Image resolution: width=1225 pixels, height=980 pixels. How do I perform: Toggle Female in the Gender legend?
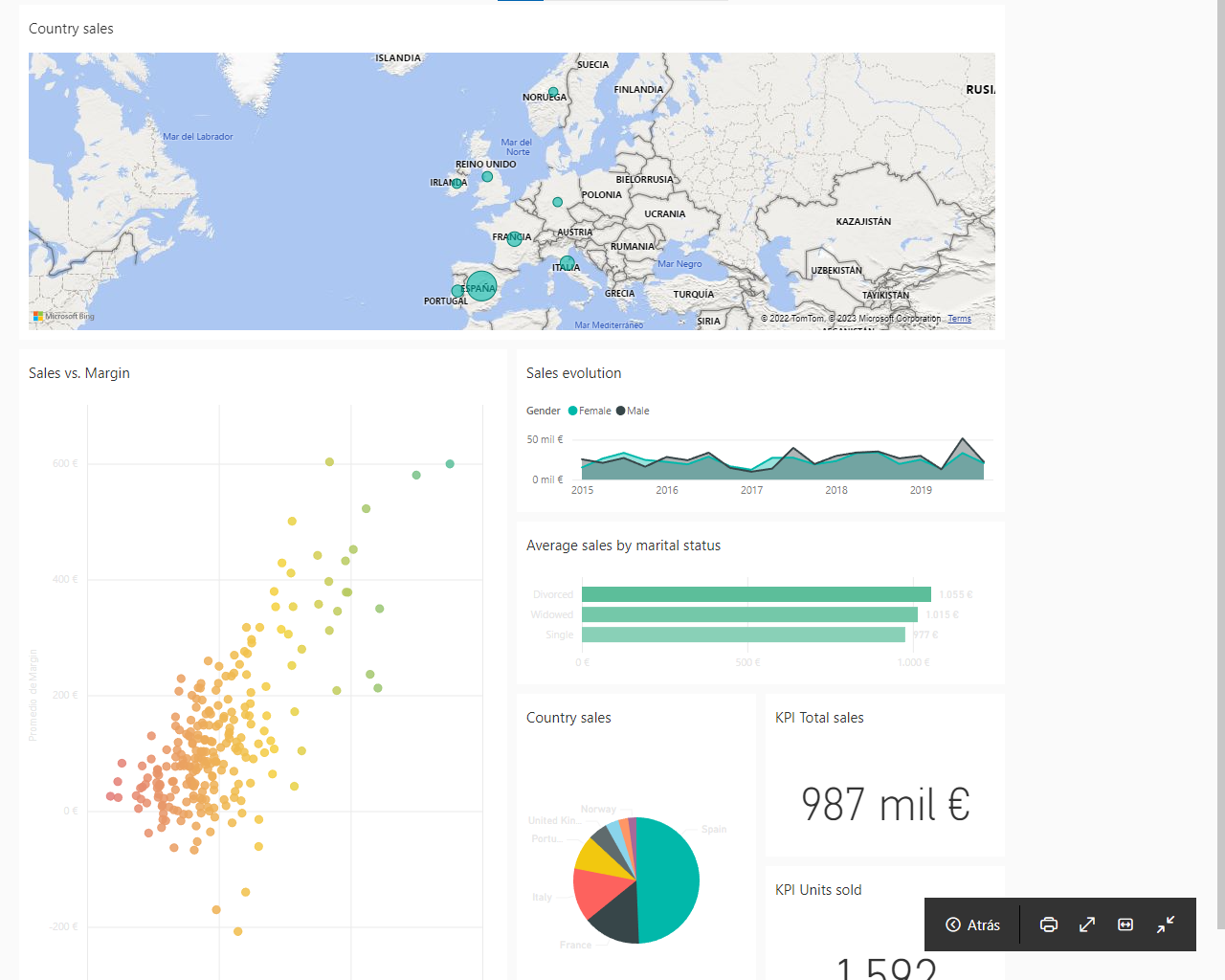589,411
